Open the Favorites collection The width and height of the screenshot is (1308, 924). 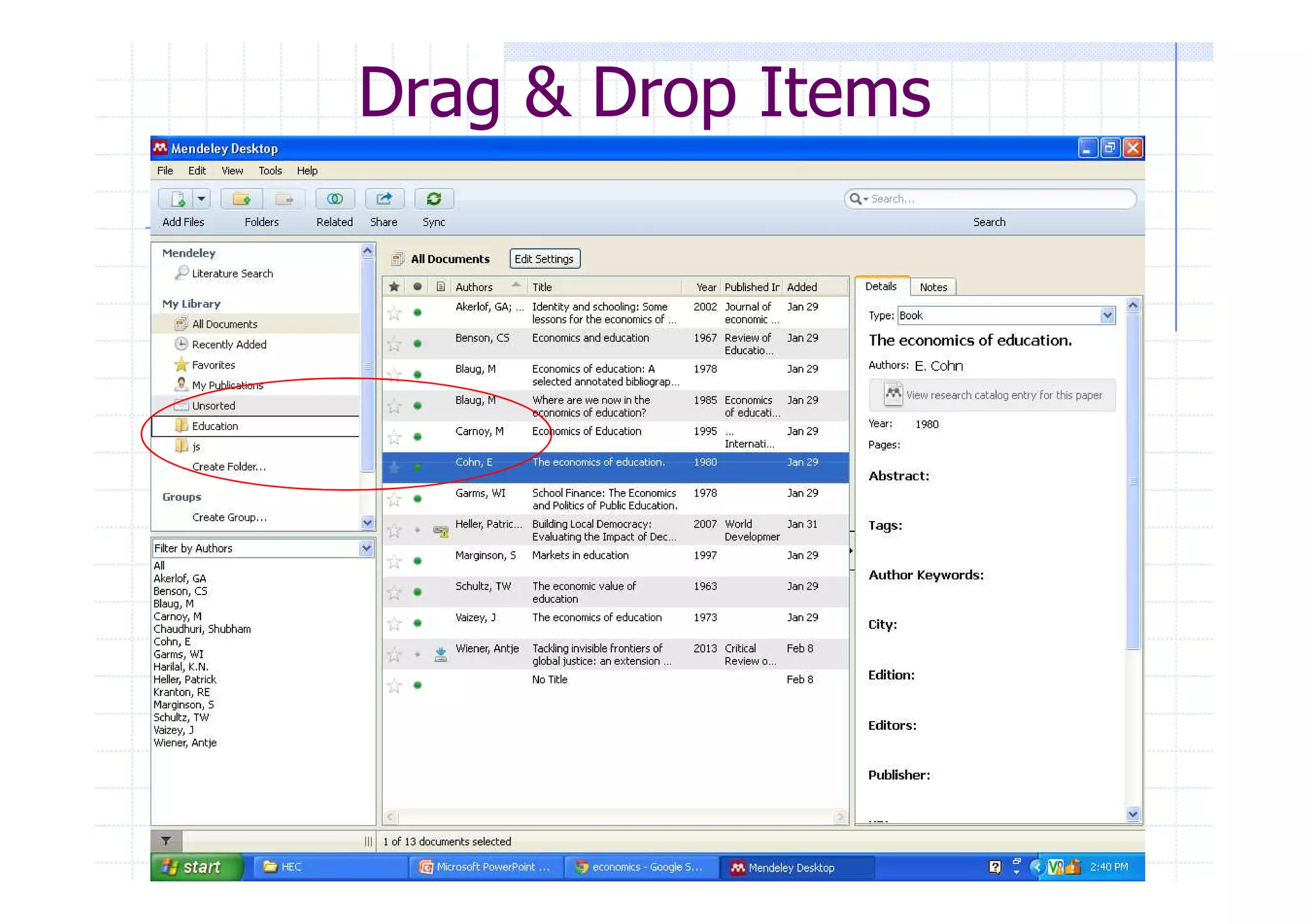coord(213,365)
